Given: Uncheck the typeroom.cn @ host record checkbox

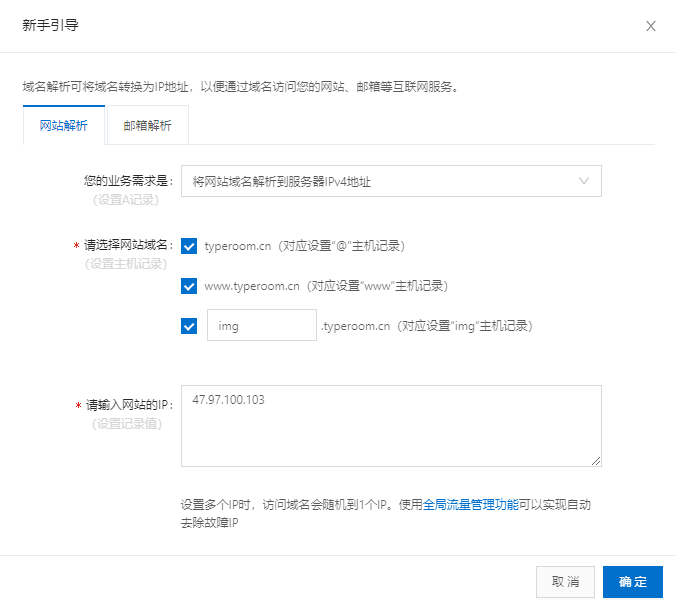Looking at the screenshot, I should [x=189, y=246].
